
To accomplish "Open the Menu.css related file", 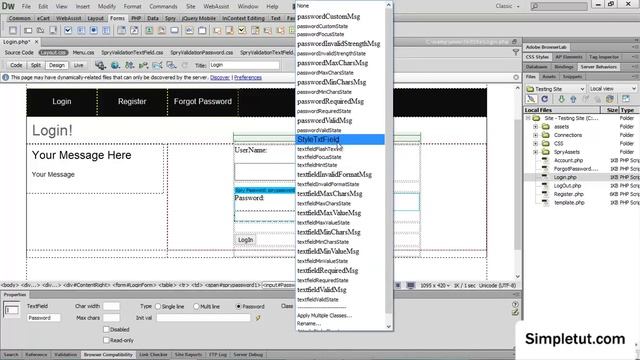I will [x=83, y=52].
